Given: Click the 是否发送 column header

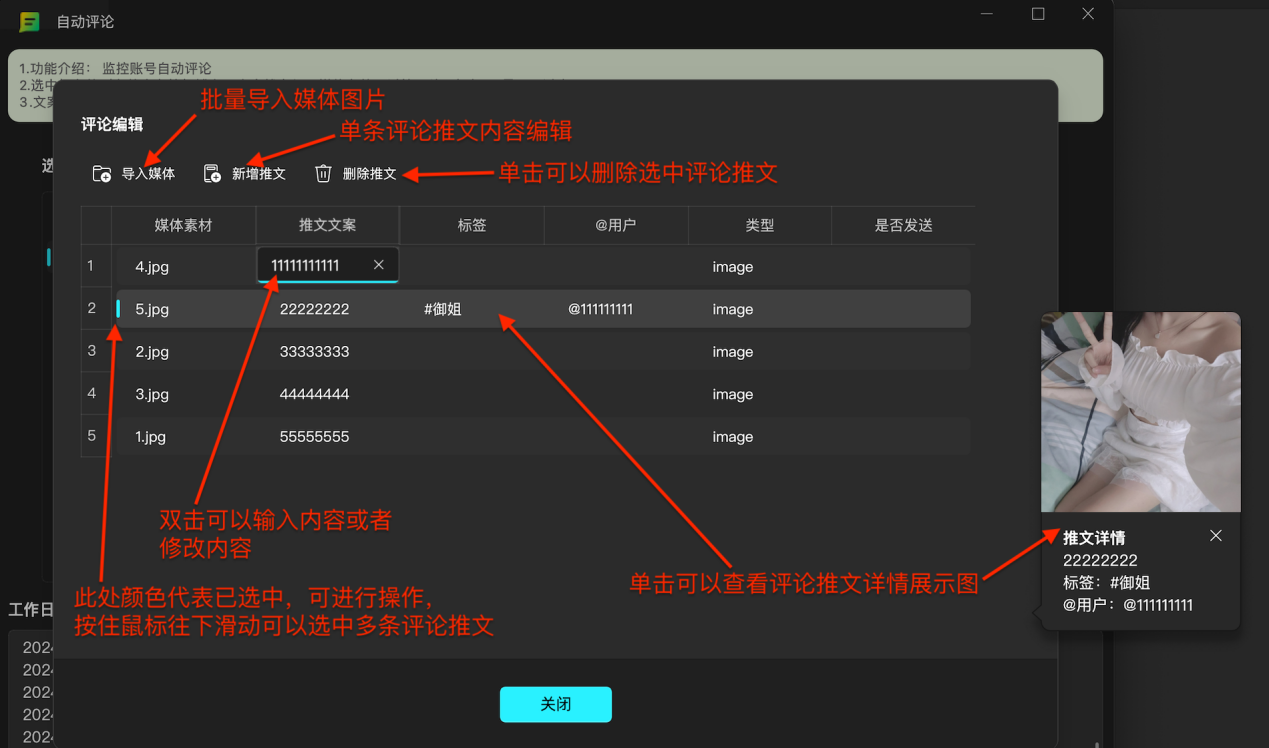Looking at the screenshot, I should click(903, 226).
